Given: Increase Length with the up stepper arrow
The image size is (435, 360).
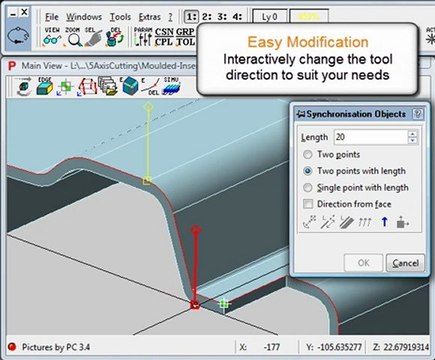Looking at the screenshot, I should click(413, 134).
